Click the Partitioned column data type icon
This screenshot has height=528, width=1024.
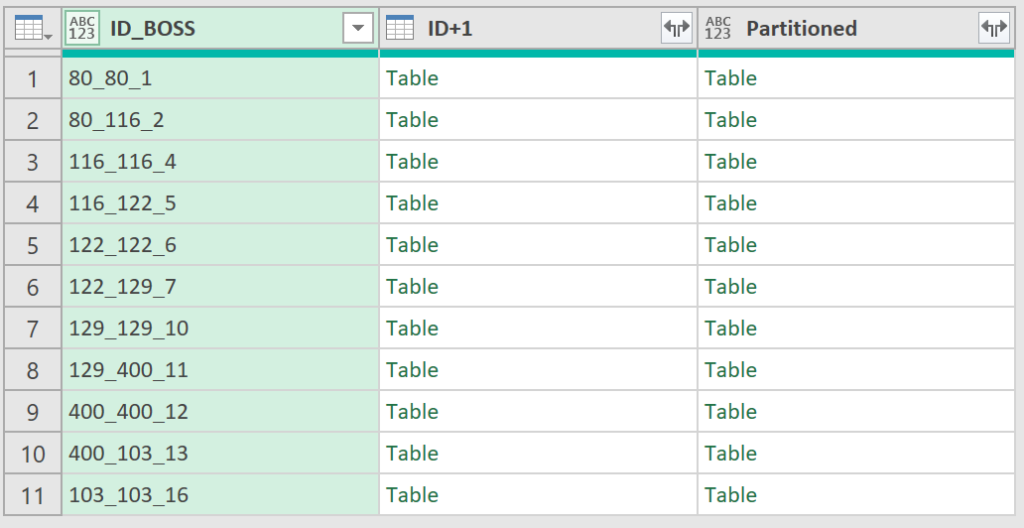718,29
